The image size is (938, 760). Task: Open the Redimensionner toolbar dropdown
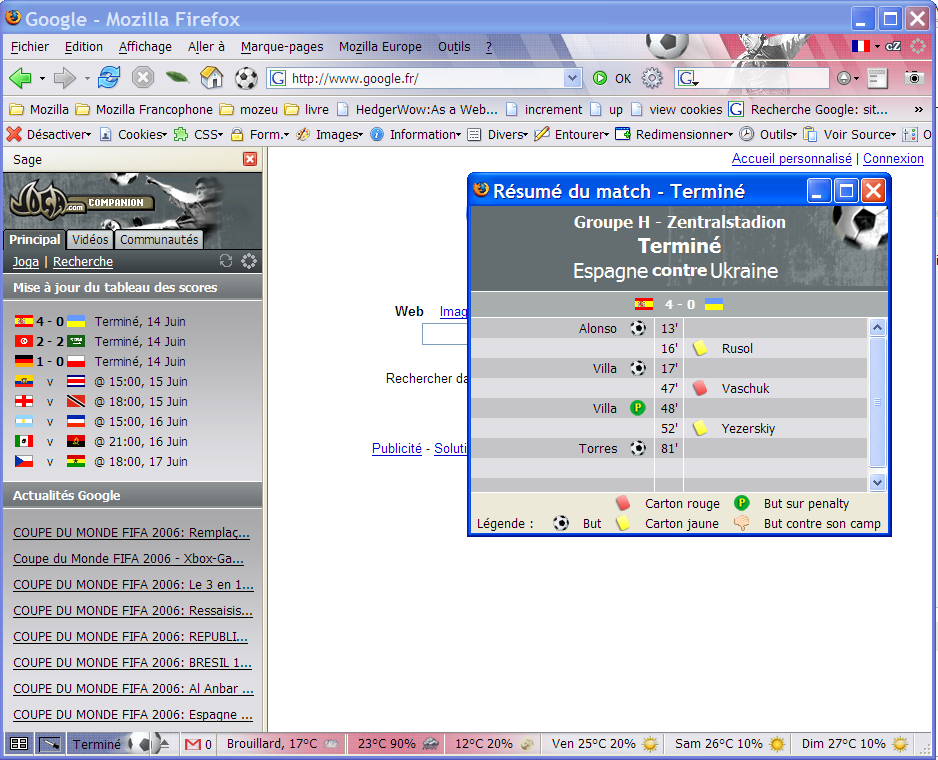pyautogui.click(x=674, y=135)
